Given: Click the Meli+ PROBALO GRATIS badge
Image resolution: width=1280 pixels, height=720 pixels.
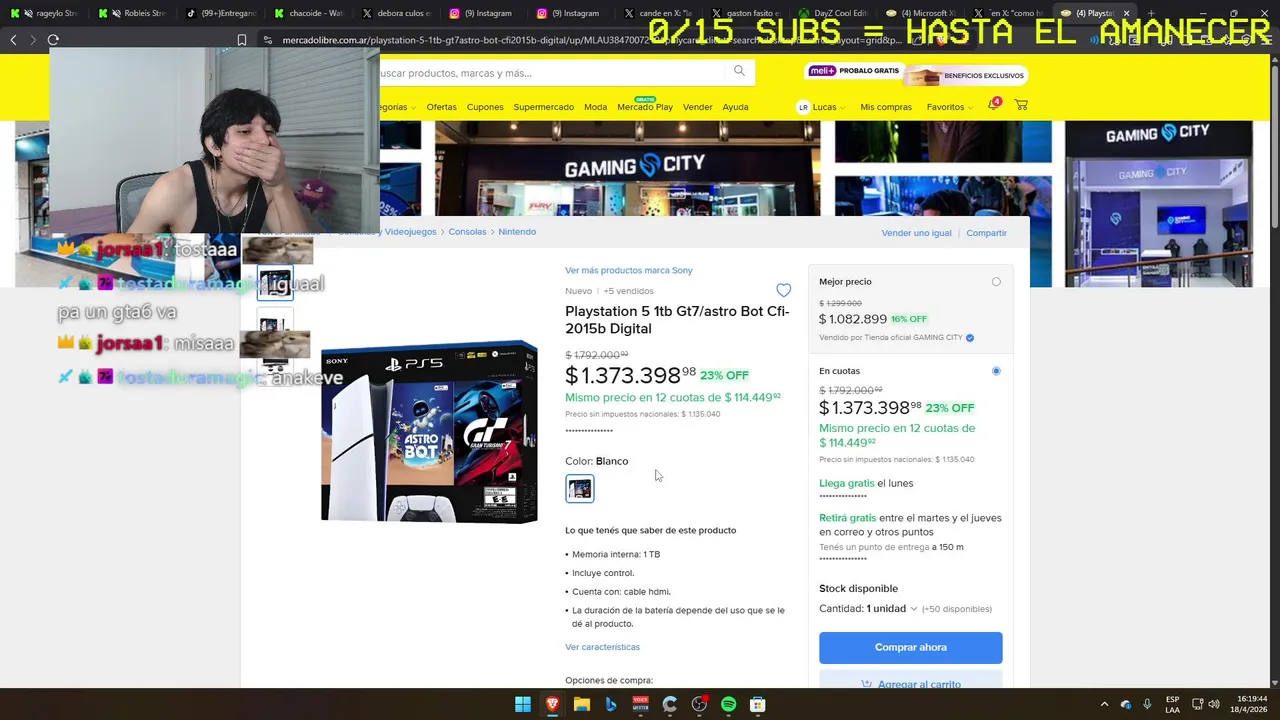Looking at the screenshot, I should (x=854, y=72).
